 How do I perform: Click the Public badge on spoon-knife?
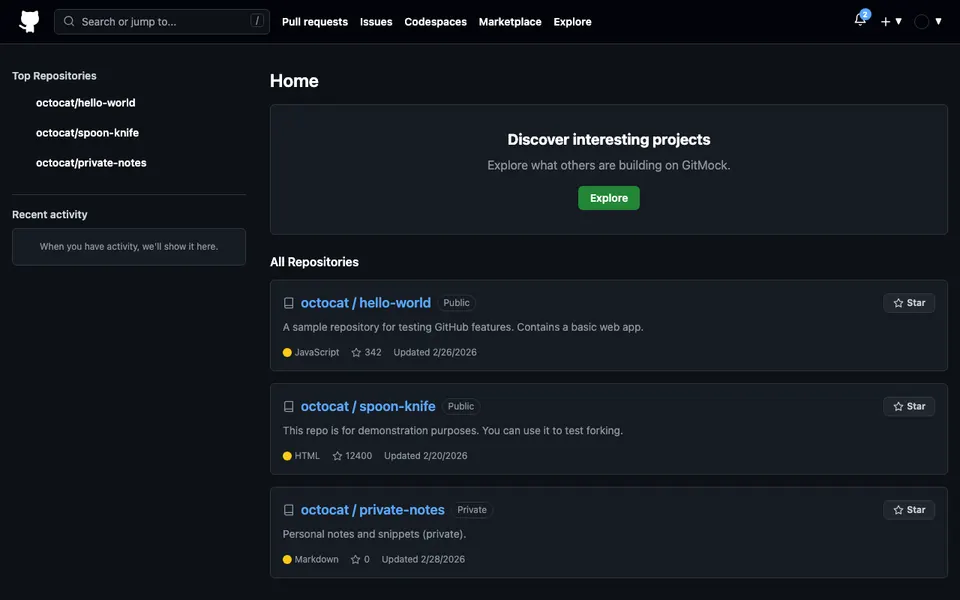click(x=460, y=406)
